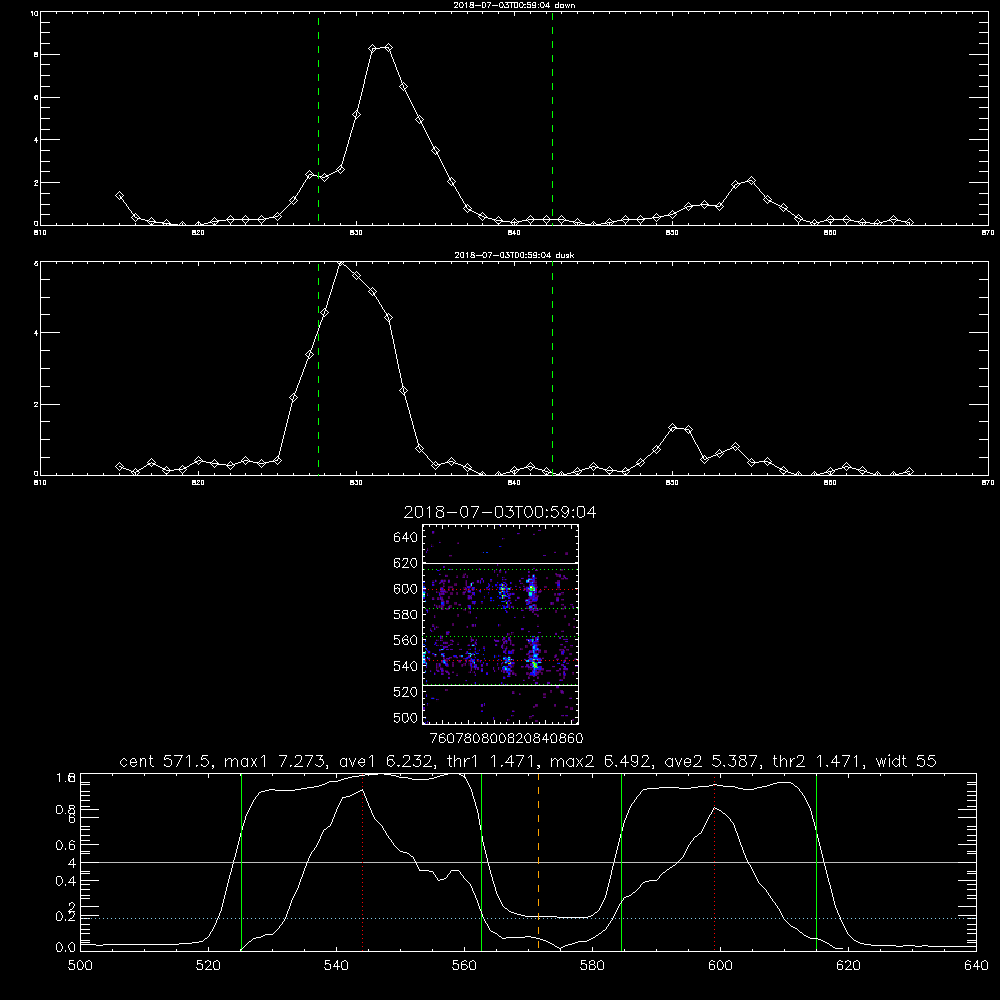Click the "600" label on bottom plot x-axis
Image resolution: width=1000 pixels, height=1000 pixels.
pos(720,965)
